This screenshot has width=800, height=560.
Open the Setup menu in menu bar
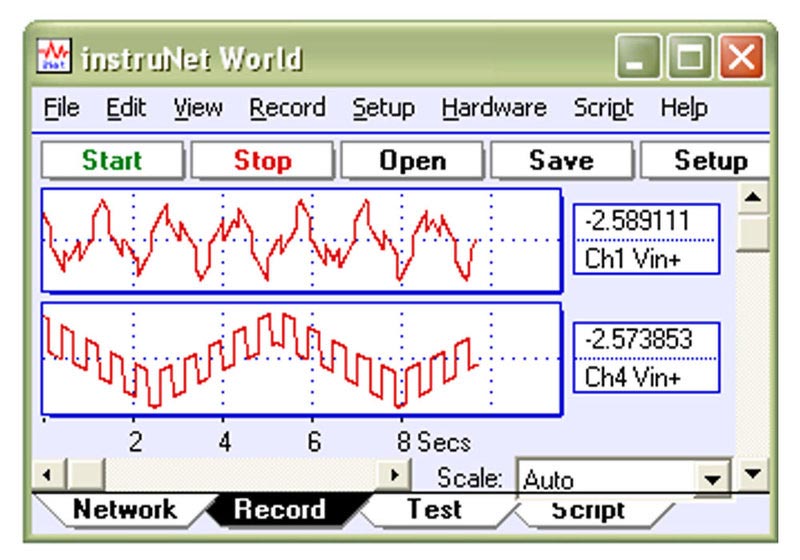(x=384, y=108)
